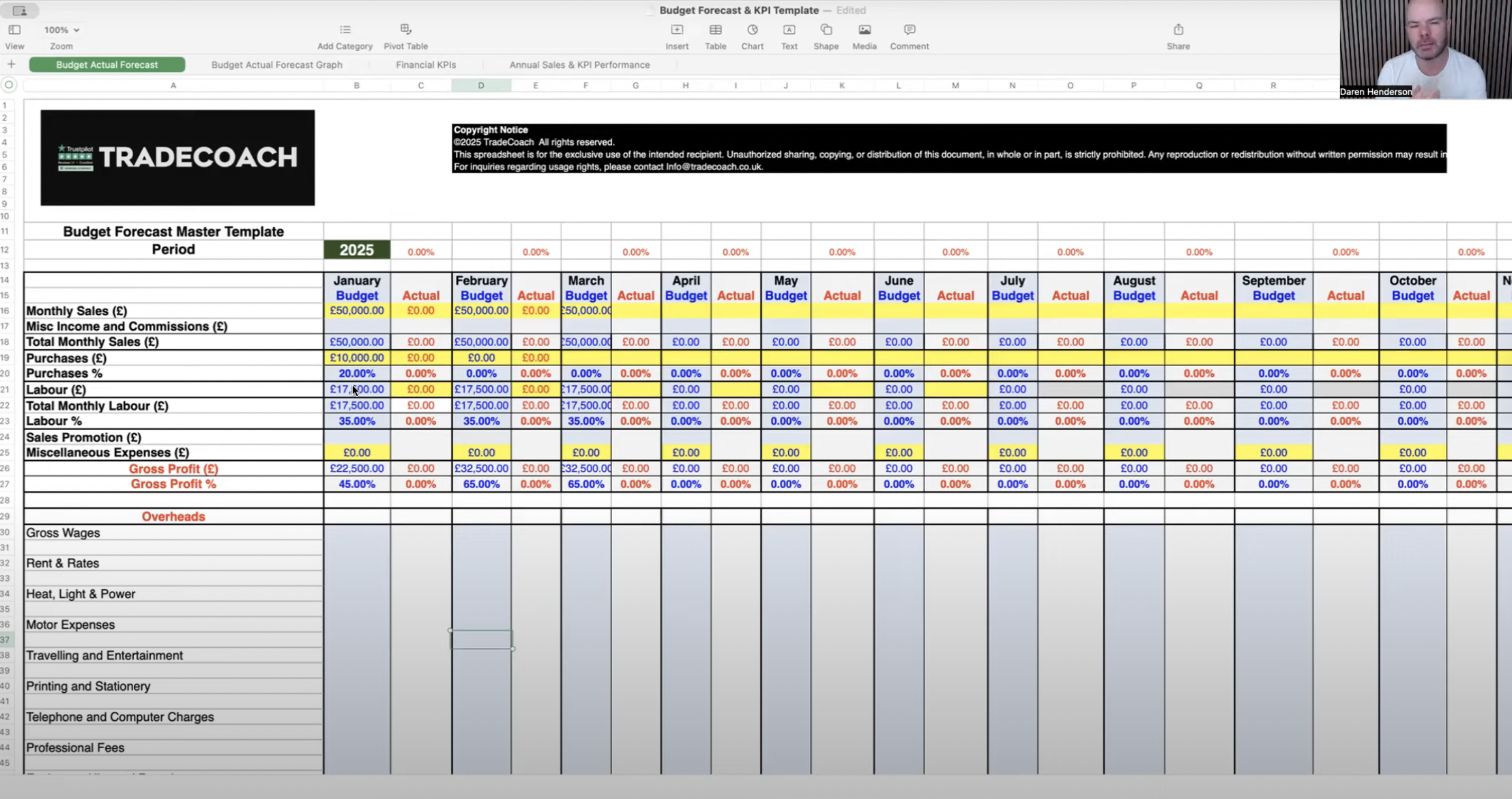Click the Gross Profit (£) label

[174, 469]
